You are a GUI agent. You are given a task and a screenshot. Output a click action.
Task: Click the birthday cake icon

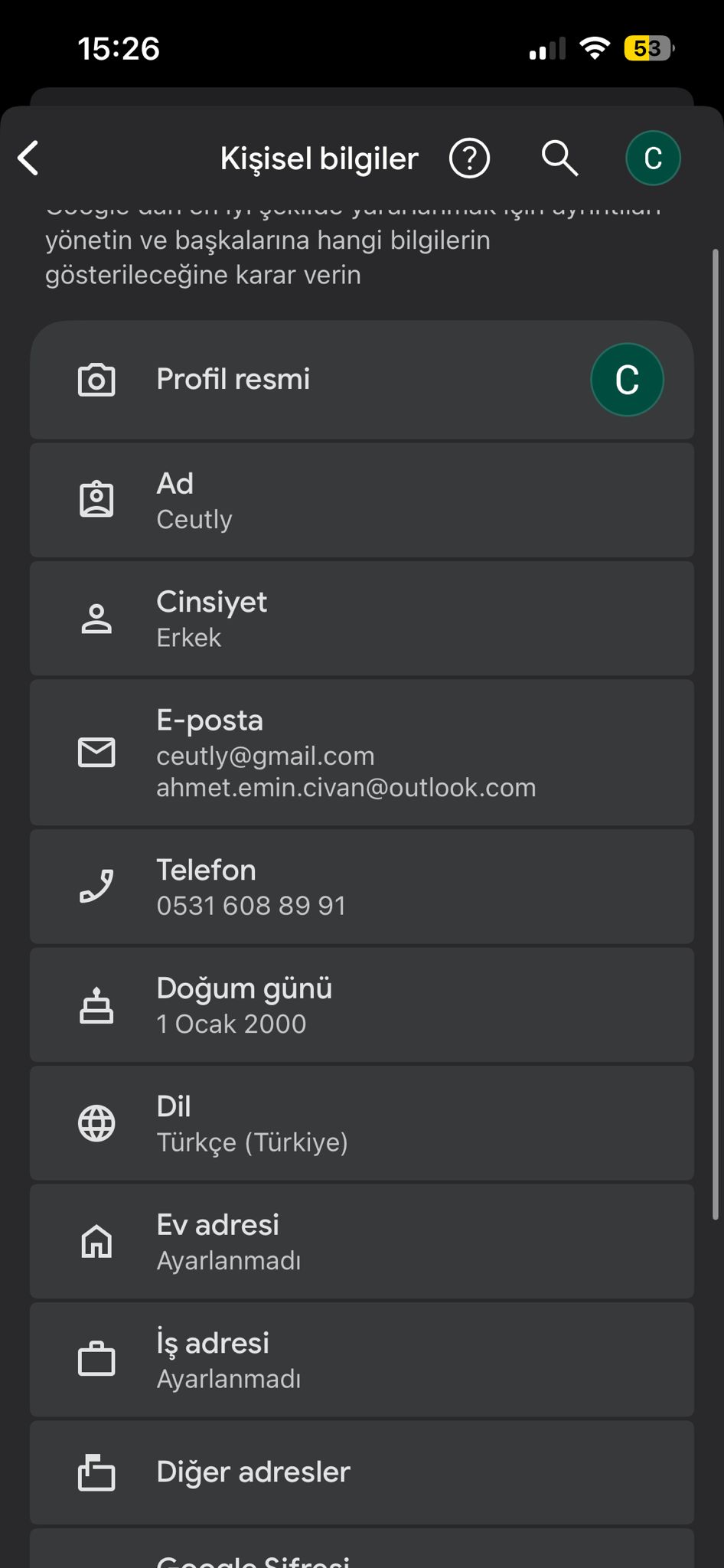point(96,1005)
